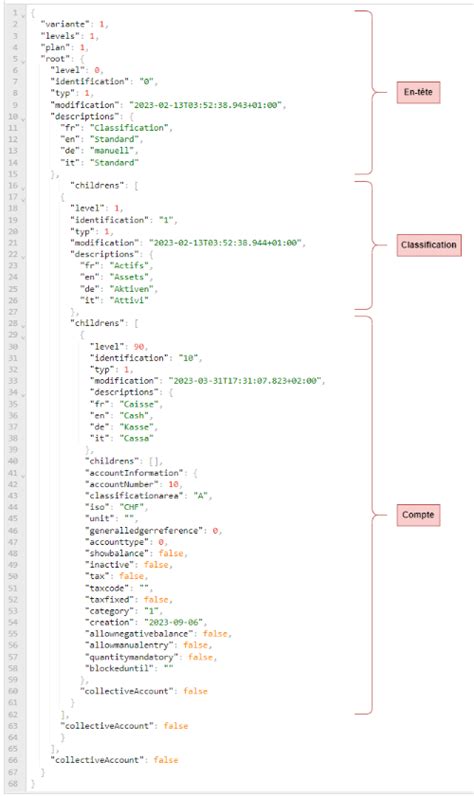
Task: Click the "identification": "10" entry
Action: pos(146,358)
